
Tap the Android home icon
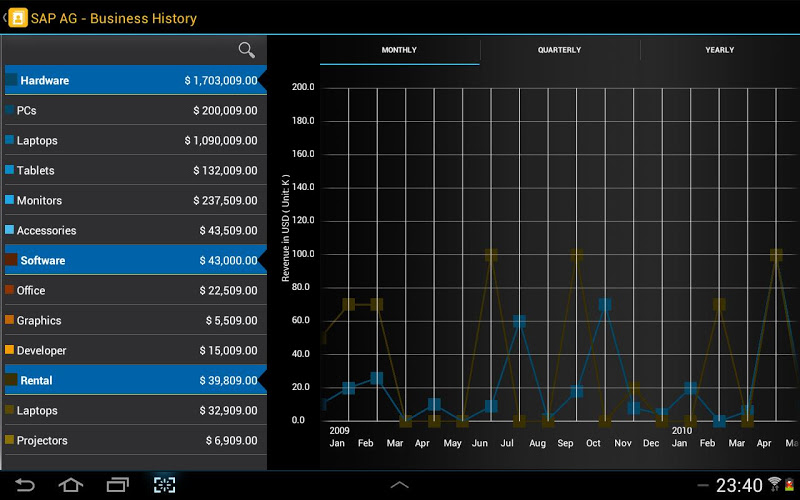[71, 485]
